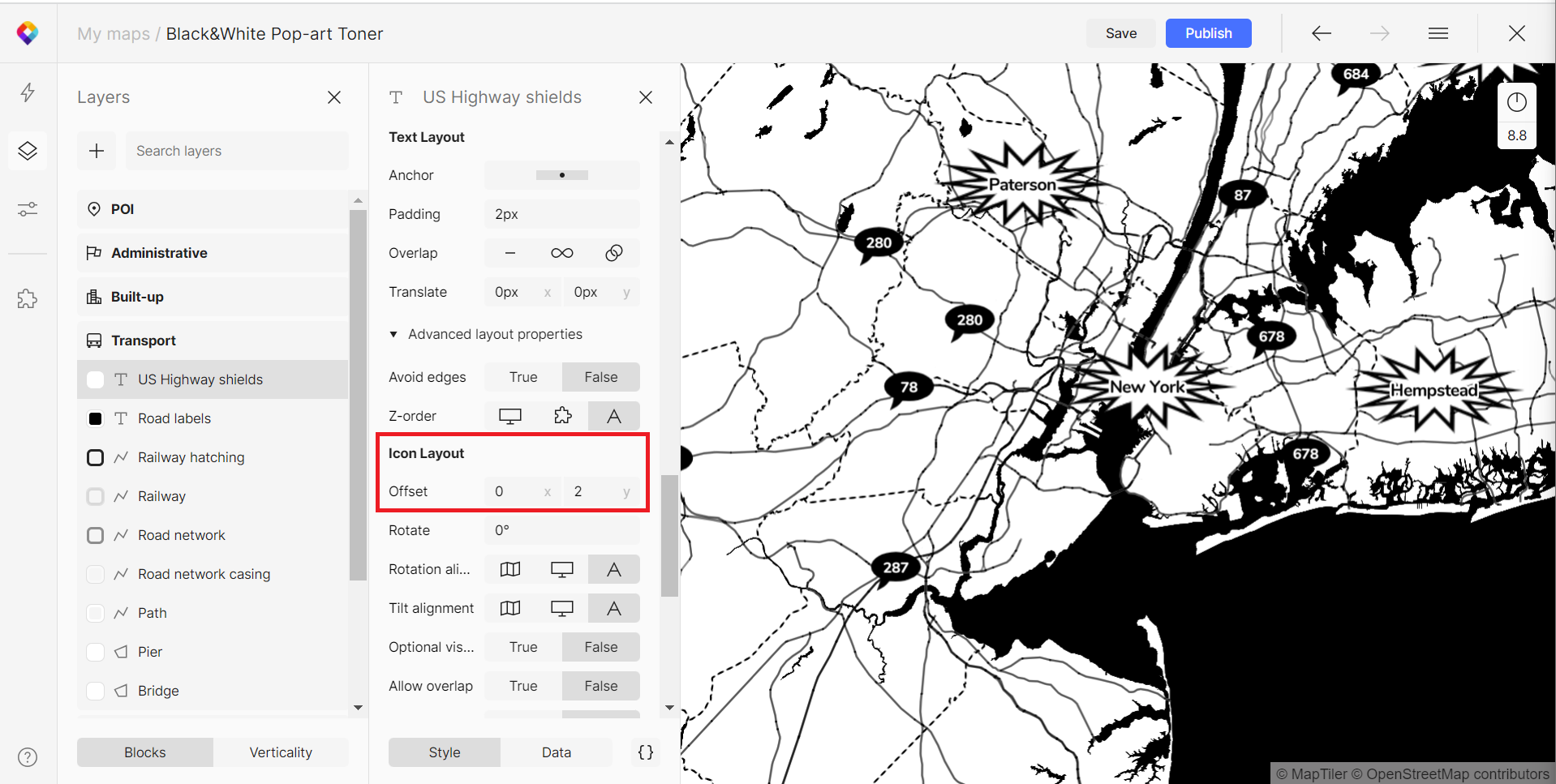Expand the Transport layer group
The width and height of the screenshot is (1556, 784).
pyautogui.click(x=144, y=341)
